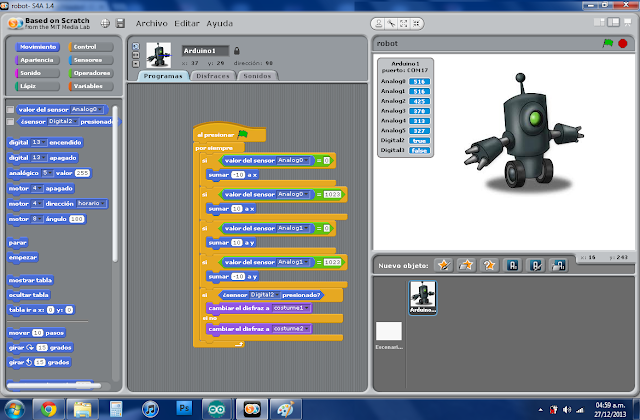Paint a new Arduino object
This screenshot has height=420, width=640.
(x=536, y=265)
